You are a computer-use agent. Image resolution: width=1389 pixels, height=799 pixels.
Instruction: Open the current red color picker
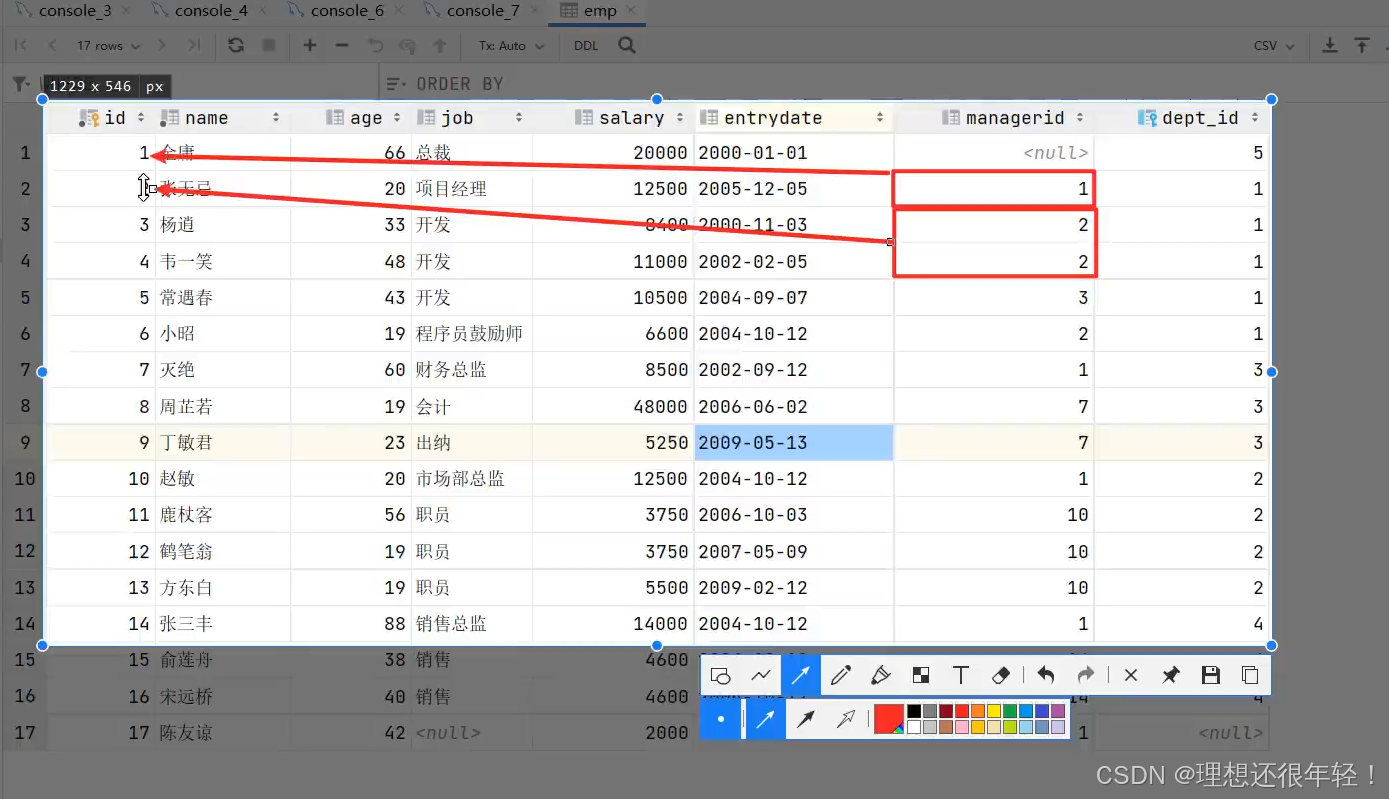[x=888, y=719]
